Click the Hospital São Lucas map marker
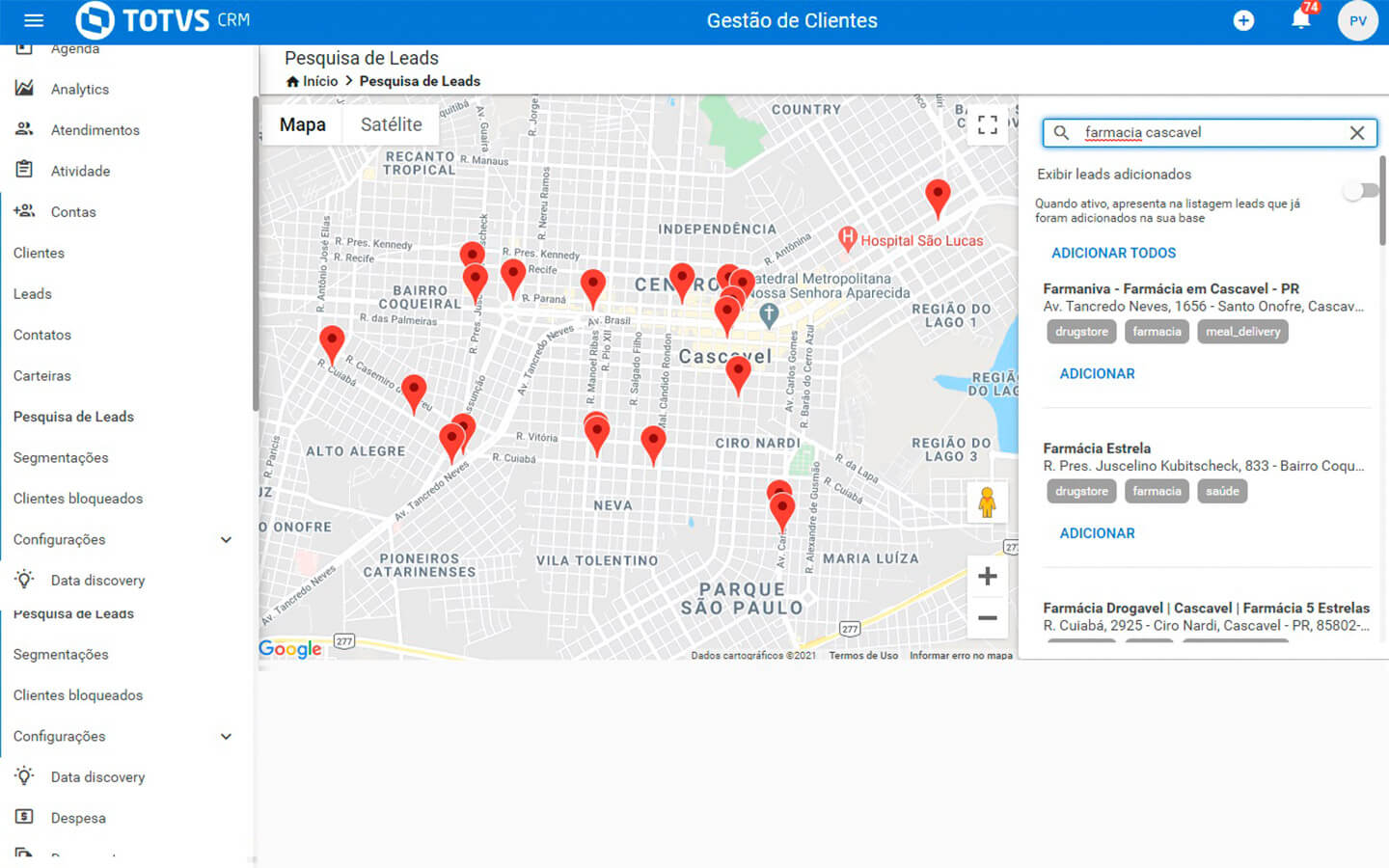 (x=848, y=237)
